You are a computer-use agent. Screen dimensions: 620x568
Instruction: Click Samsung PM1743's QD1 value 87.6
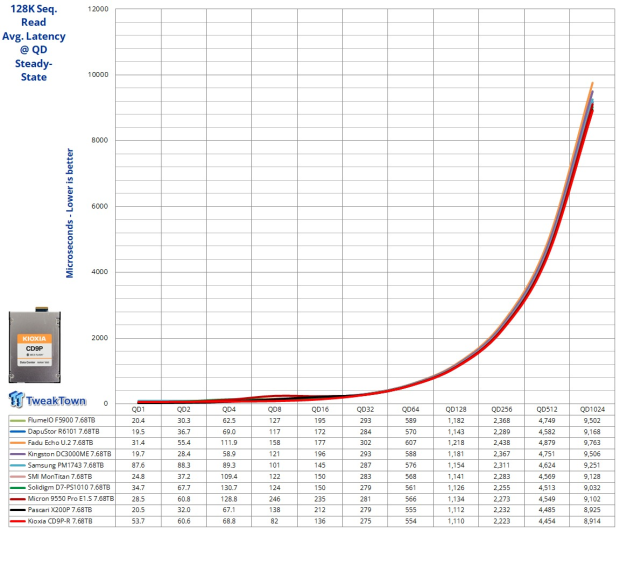tap(138, 465)
